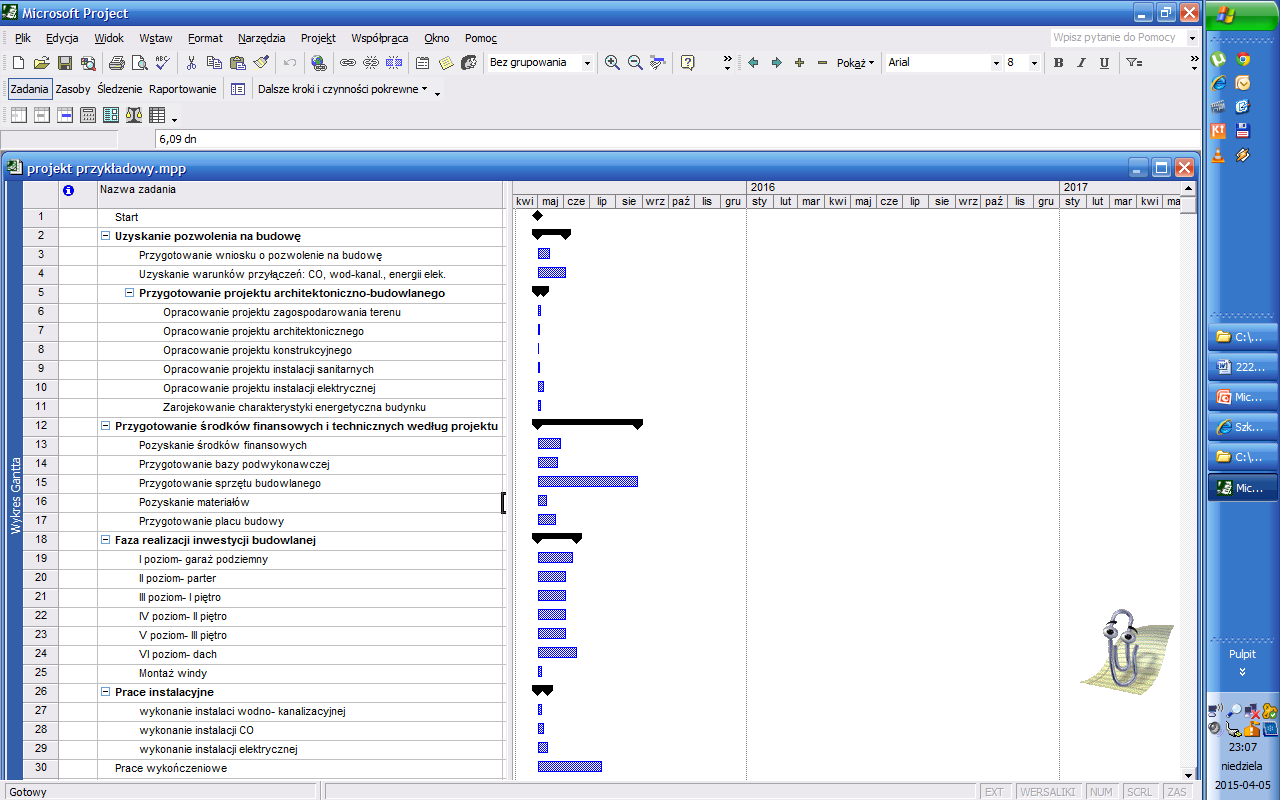Unlink tasks with the broken chain icon
1280x800 pixels.
point(371,63)
